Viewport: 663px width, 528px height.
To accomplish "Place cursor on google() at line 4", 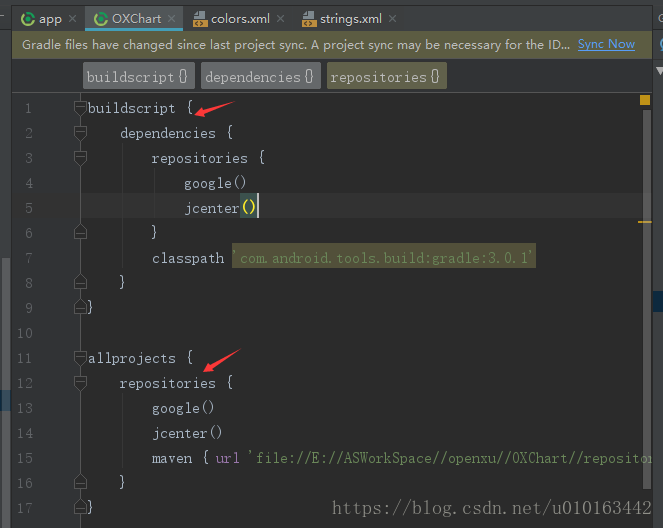I will (215, 183).
